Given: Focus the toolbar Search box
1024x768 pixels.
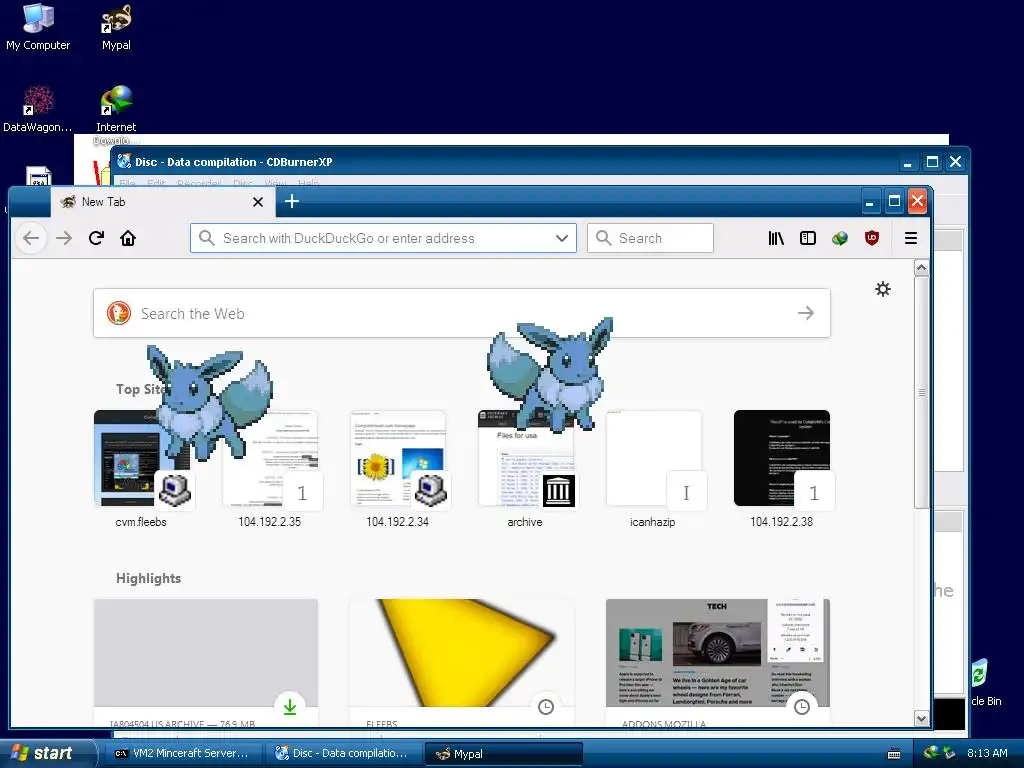Looking at the screenshot, I should coord(650,238).
